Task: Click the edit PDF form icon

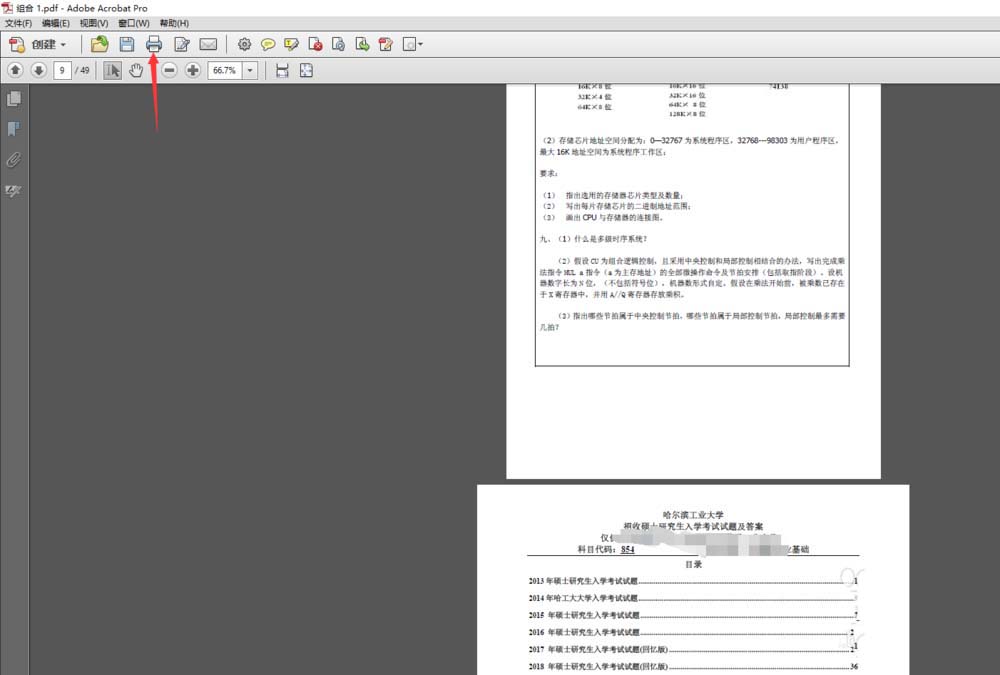Action: coord(386,44)
